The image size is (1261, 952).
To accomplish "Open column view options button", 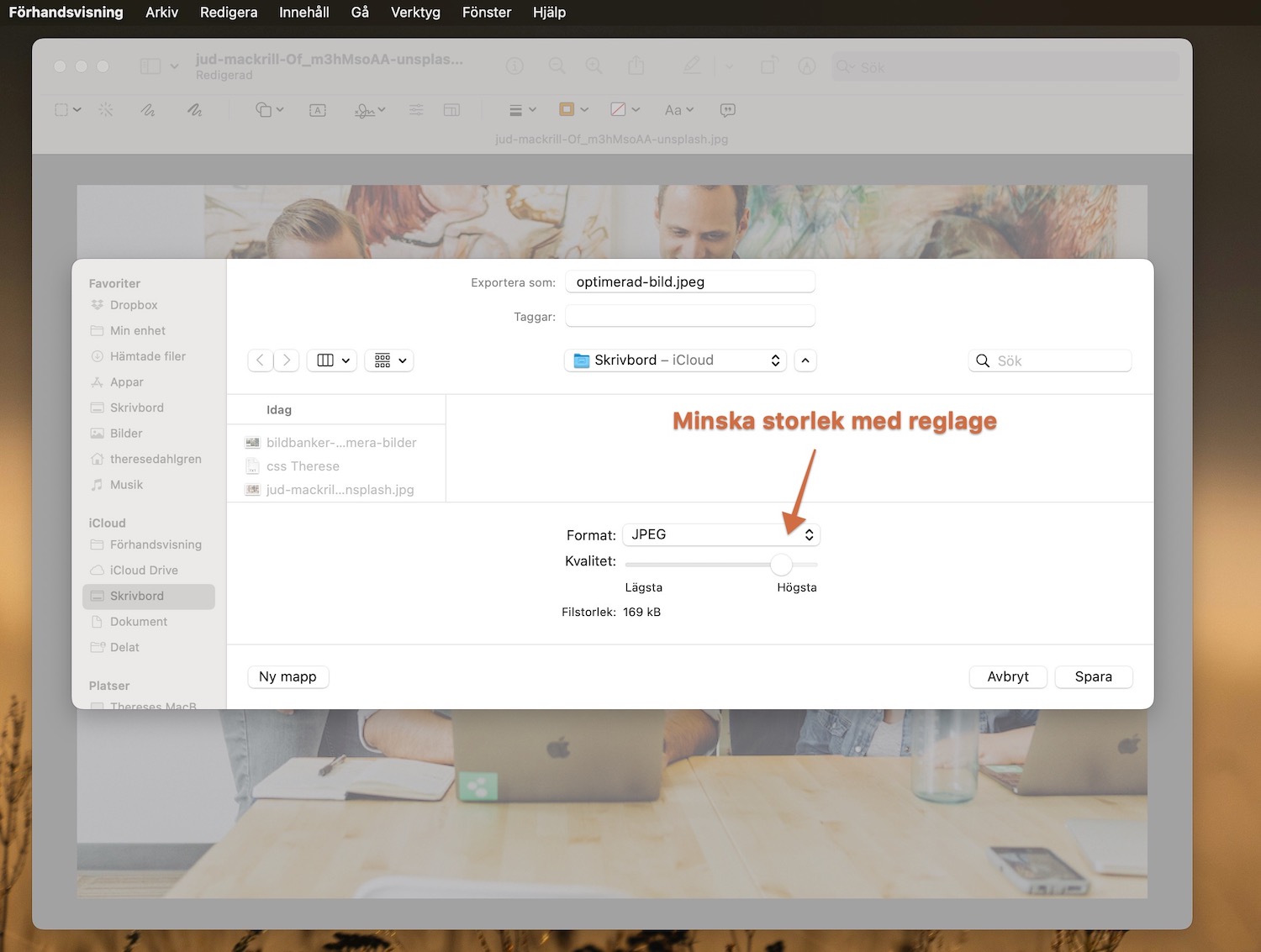I will tap(333, 360).
